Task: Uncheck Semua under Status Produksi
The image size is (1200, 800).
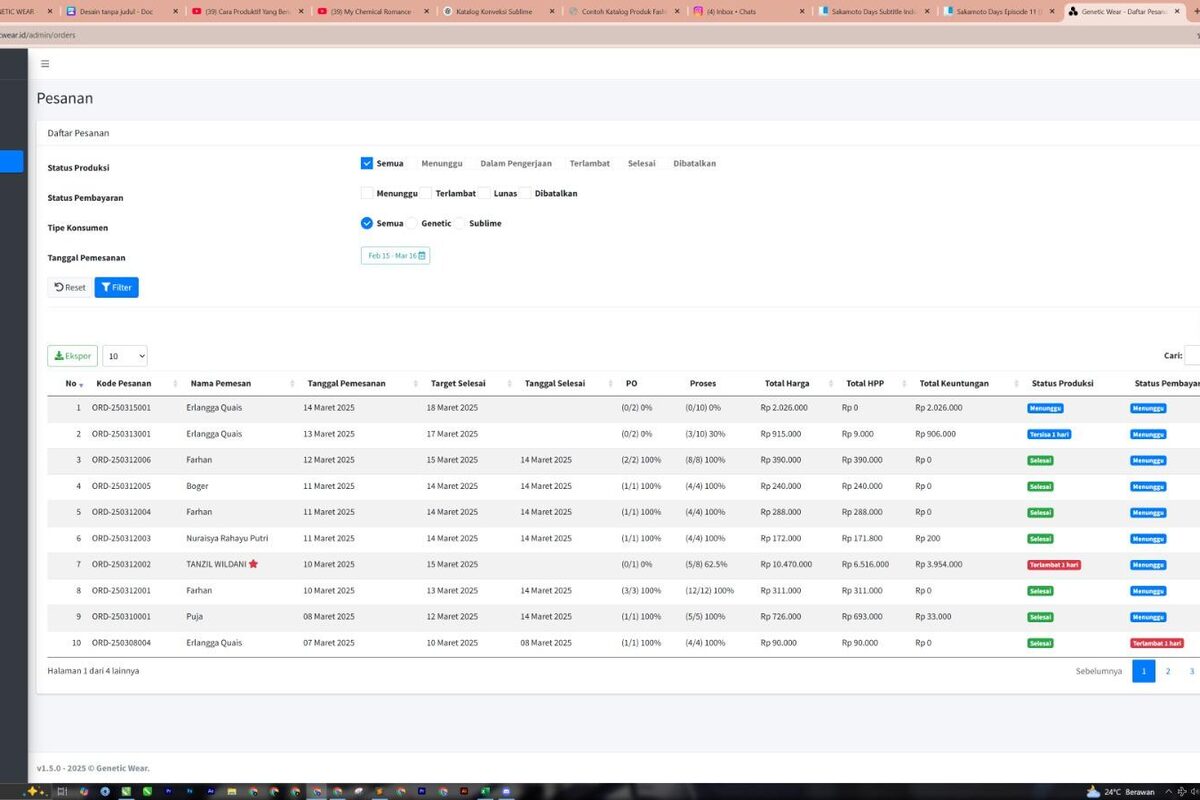Action: click(x=367, y=163)
